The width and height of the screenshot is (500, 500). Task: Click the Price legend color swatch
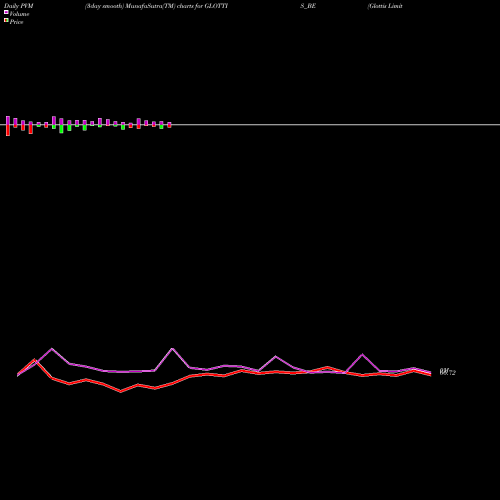[x=6, y=20]
